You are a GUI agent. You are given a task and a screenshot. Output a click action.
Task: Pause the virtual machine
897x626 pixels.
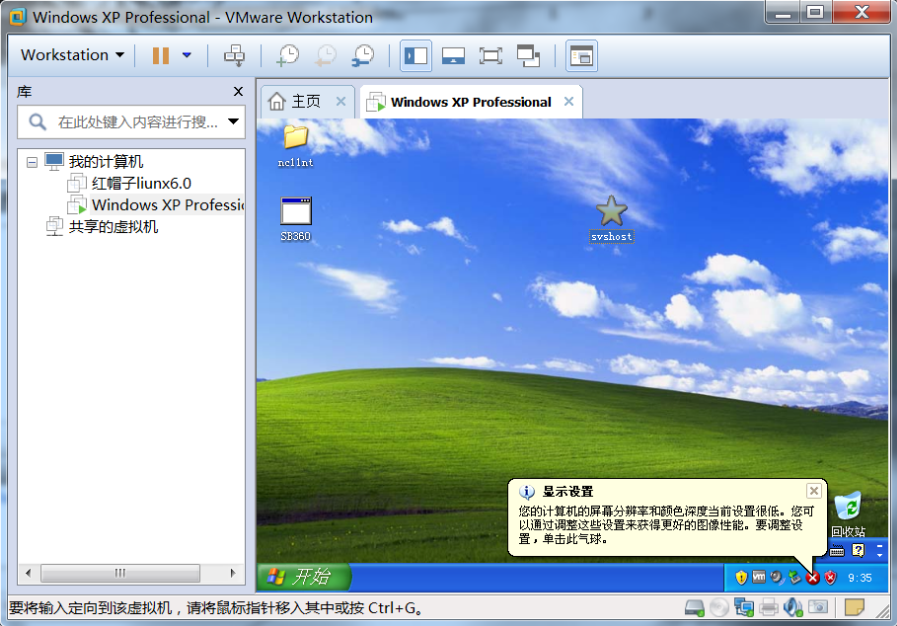point(161,56)
